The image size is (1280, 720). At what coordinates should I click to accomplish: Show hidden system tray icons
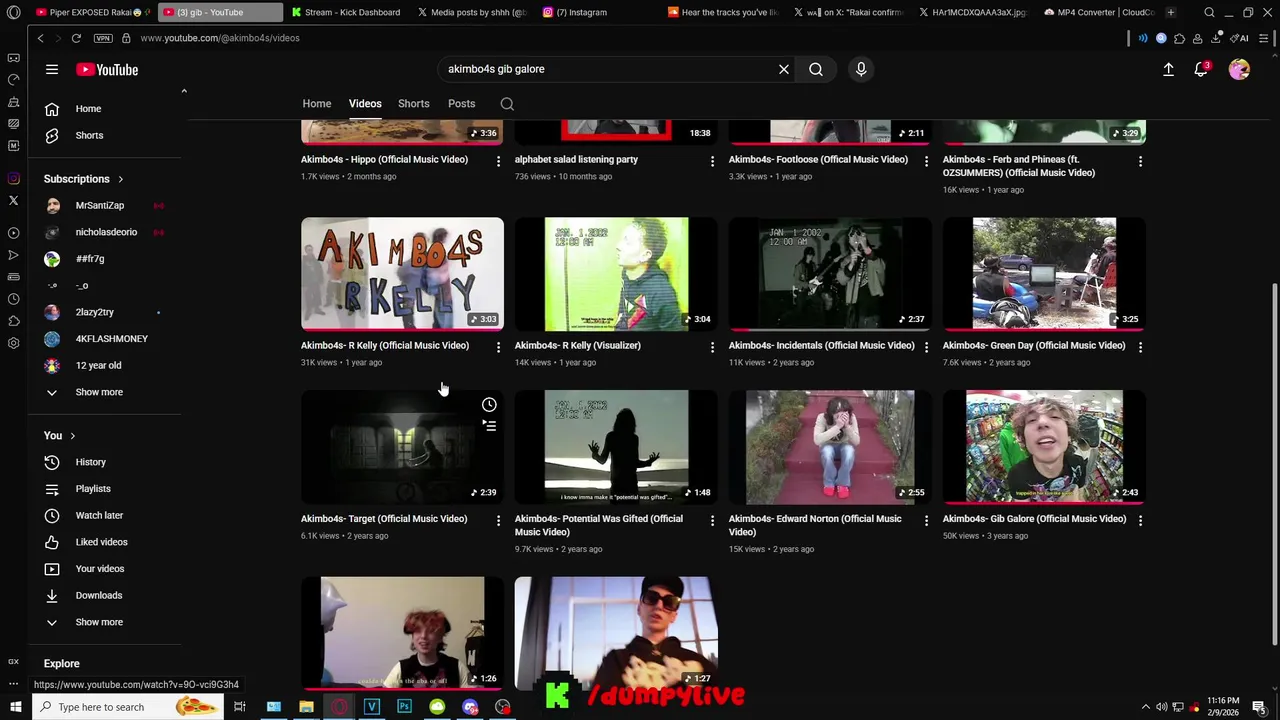pos(1146,707)
